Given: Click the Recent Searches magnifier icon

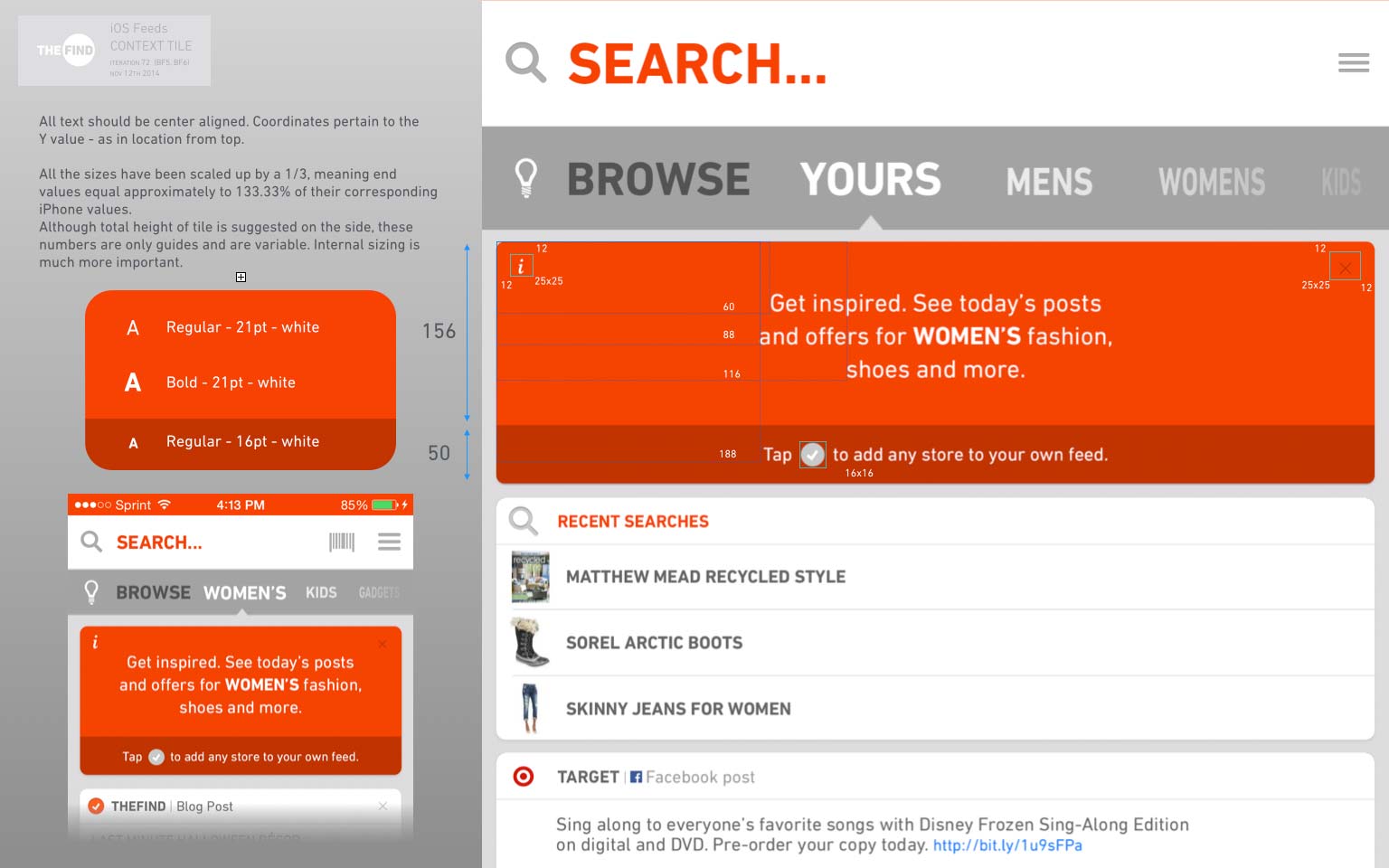Looking at the screenshot, I should coord(524,521).
